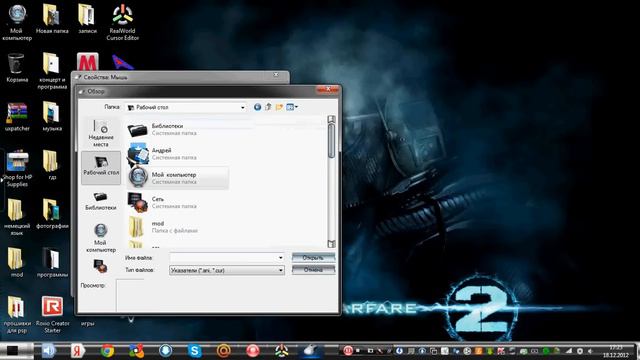Open Библиотеки in the places bar
The width and height of the screenshot is (640, 360).
point(101,201)
